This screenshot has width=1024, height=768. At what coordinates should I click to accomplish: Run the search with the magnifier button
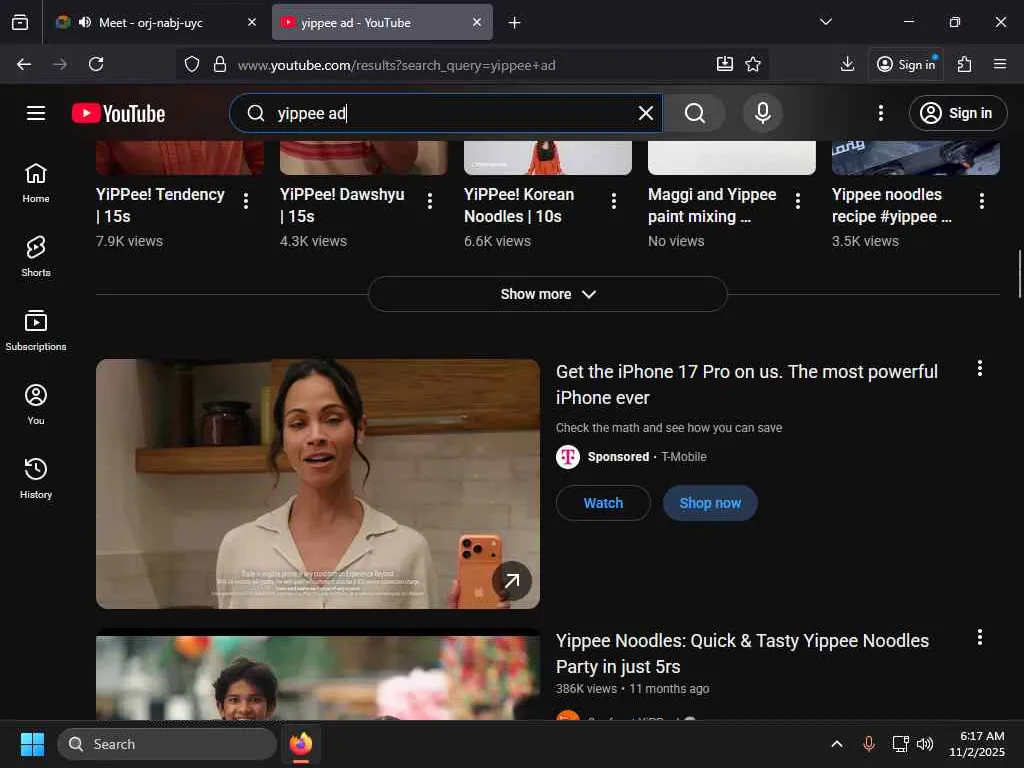(695, 113)
